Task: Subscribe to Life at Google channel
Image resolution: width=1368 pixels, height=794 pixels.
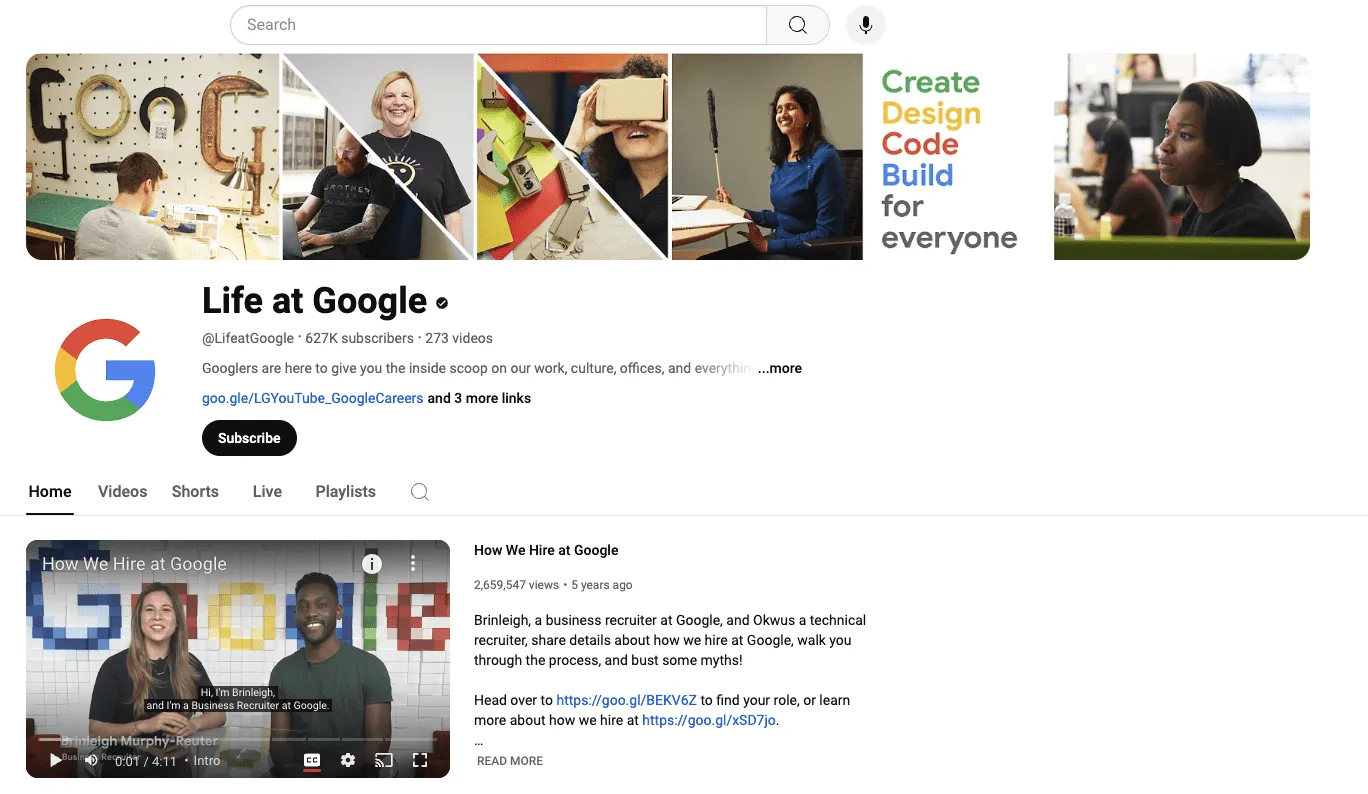Action: pos(249,438)
